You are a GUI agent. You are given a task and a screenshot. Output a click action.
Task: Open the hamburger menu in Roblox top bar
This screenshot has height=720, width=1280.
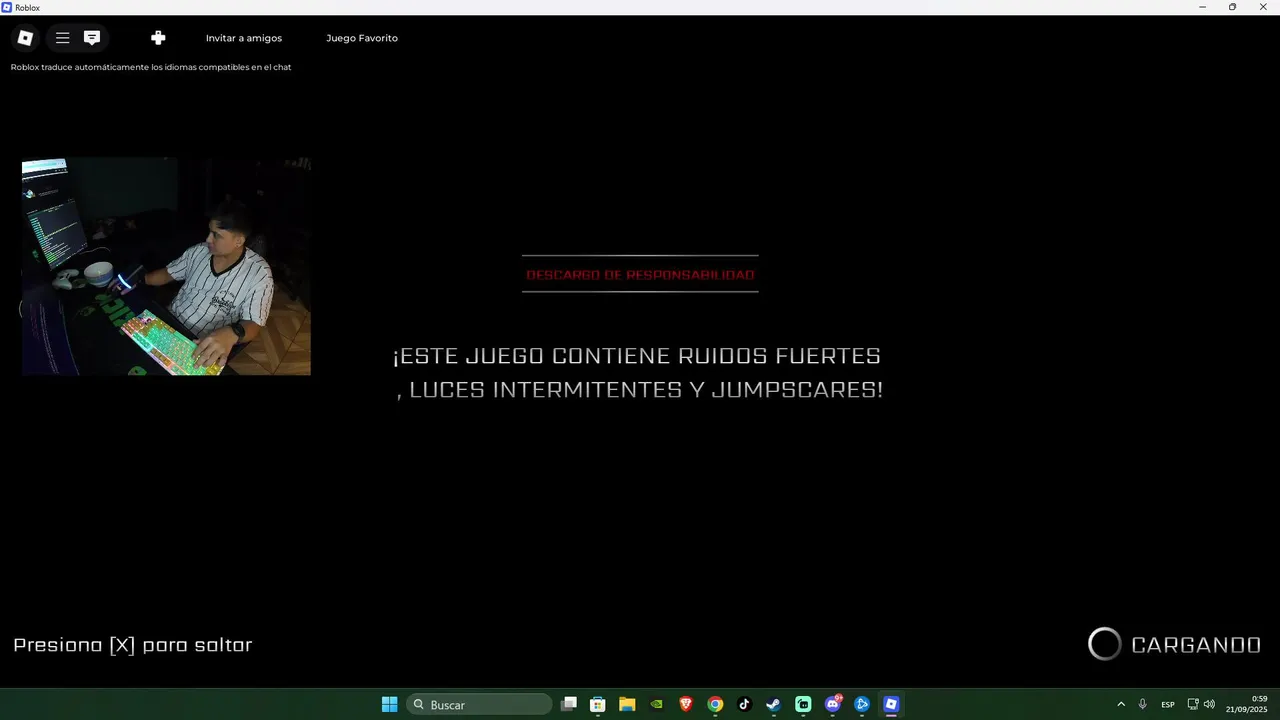[x=62, y=38]
